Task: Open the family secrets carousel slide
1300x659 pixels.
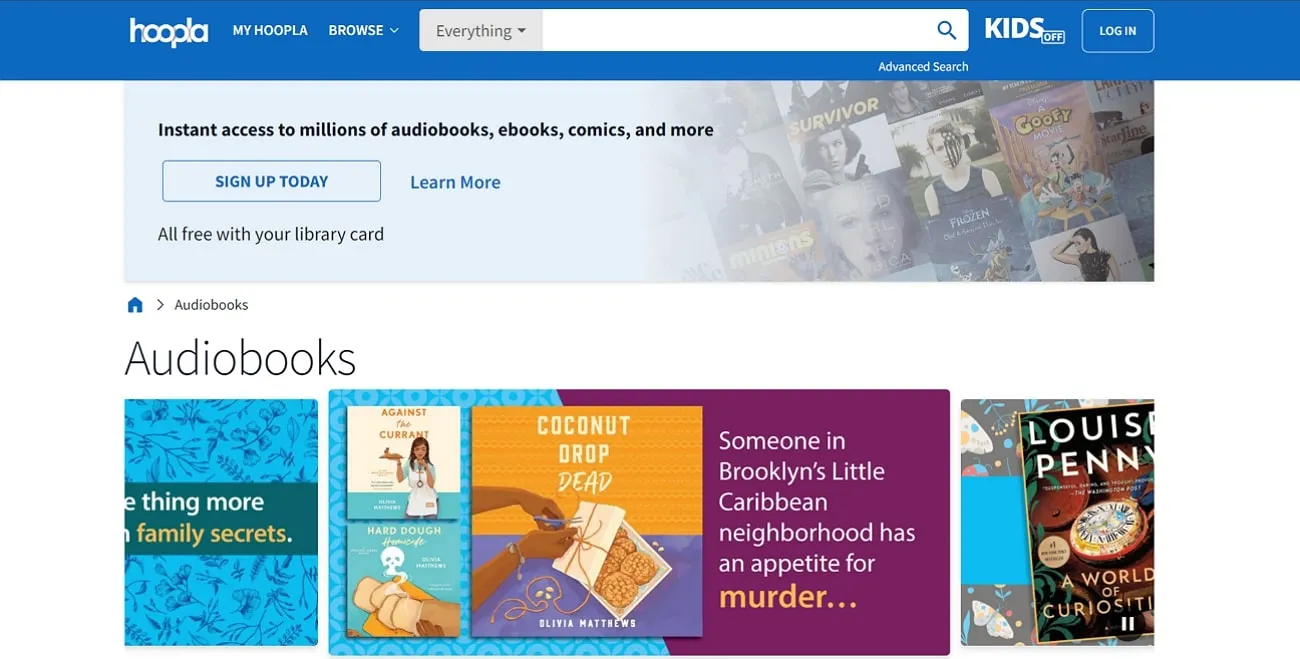Action: 221,522
